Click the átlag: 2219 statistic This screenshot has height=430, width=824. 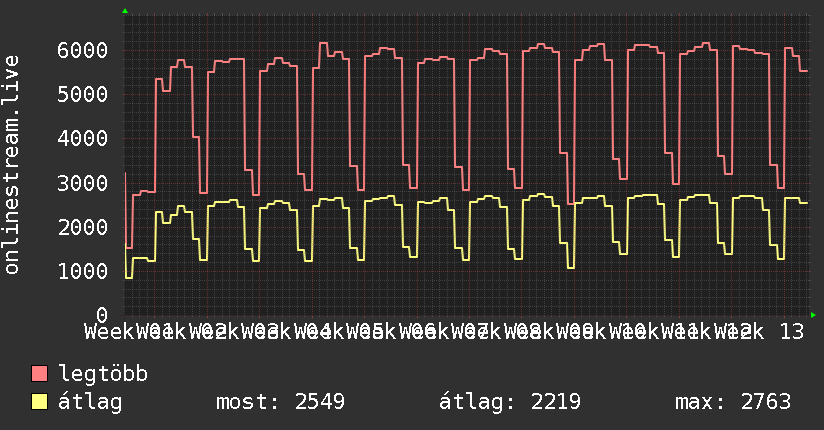tap(510, 402)
